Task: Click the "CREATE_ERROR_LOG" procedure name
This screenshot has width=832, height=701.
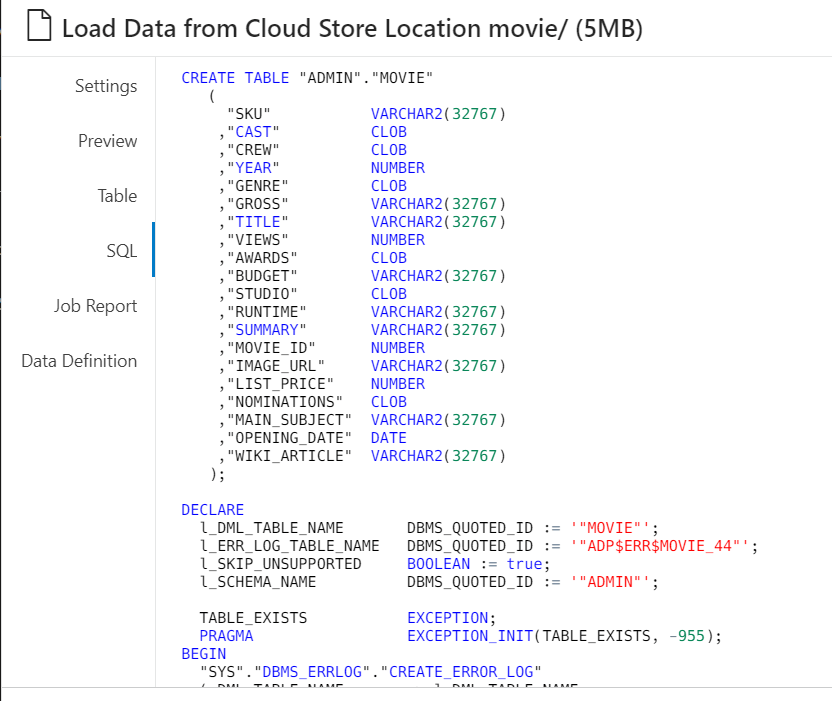Action: pos(465,672)
